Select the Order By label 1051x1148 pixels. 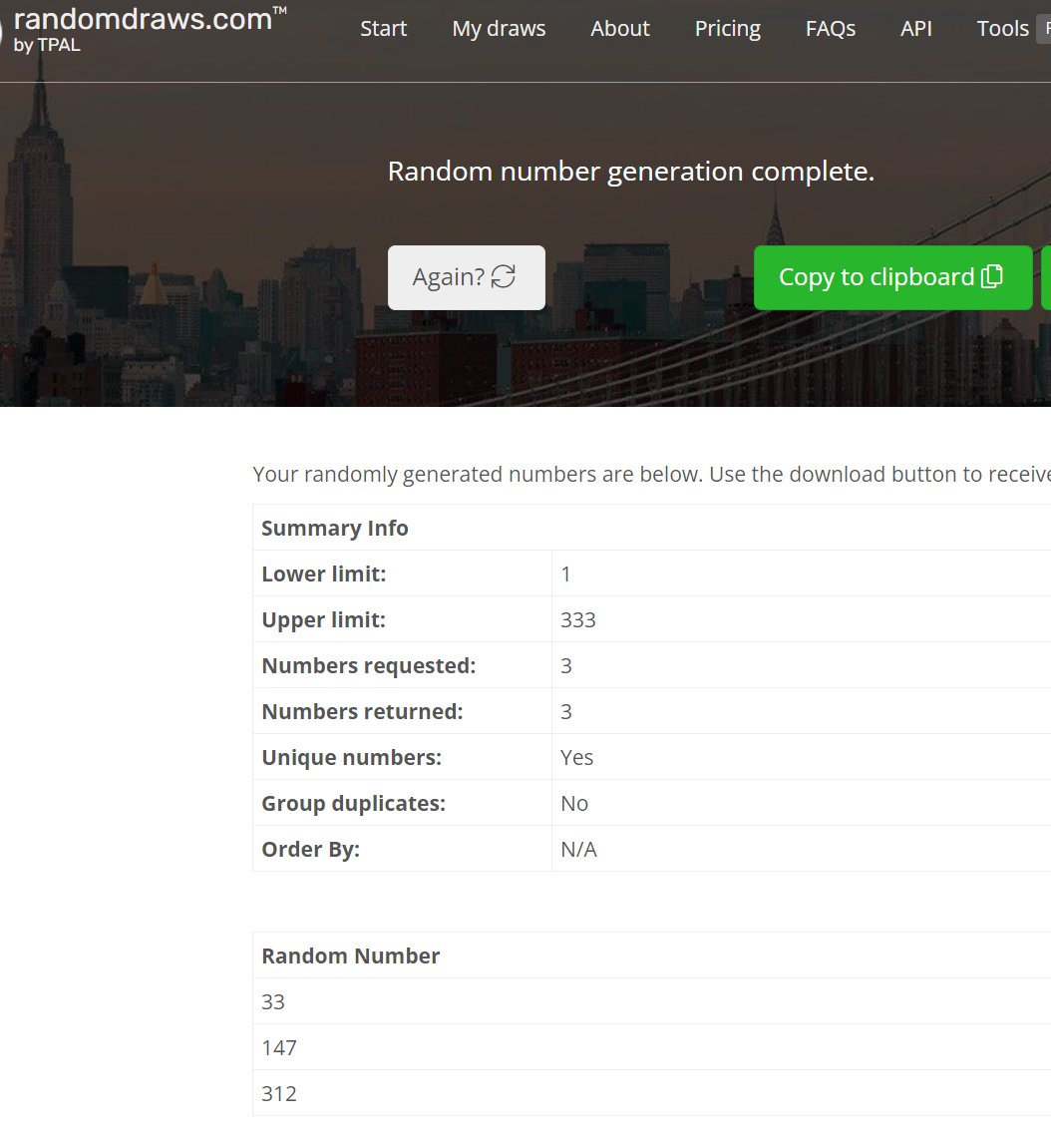311,850
